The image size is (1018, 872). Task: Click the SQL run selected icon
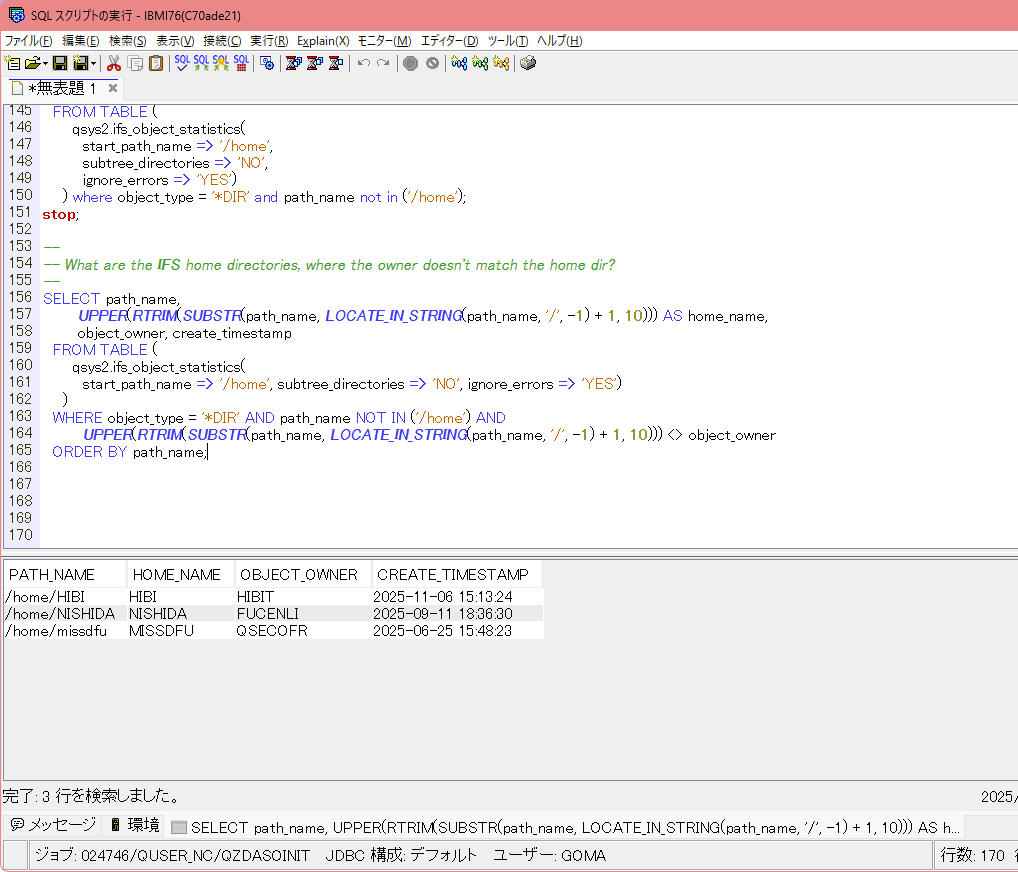[x=202, y=63]
